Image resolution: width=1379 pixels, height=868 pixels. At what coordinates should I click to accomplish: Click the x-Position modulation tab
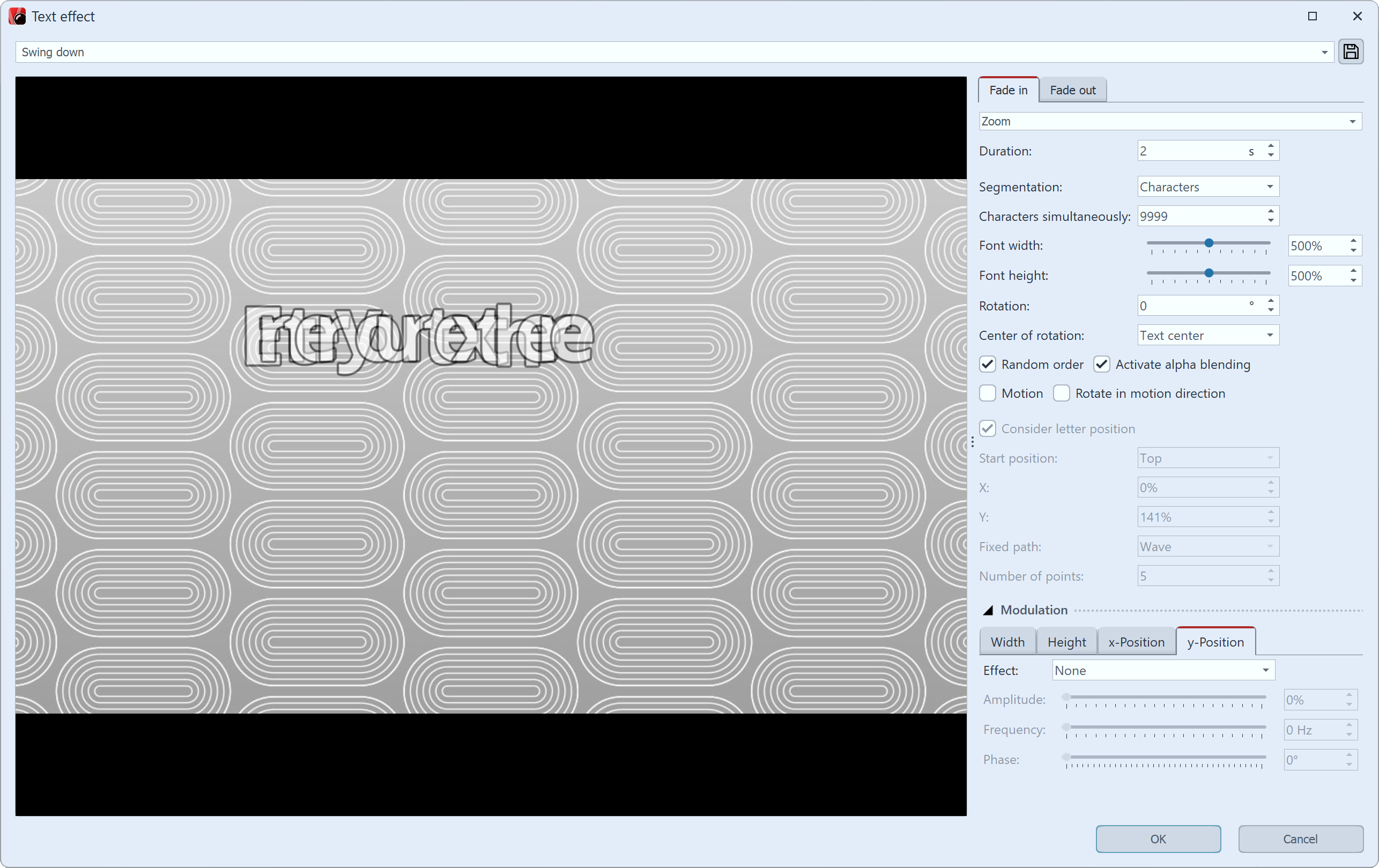pos(1137,641)
